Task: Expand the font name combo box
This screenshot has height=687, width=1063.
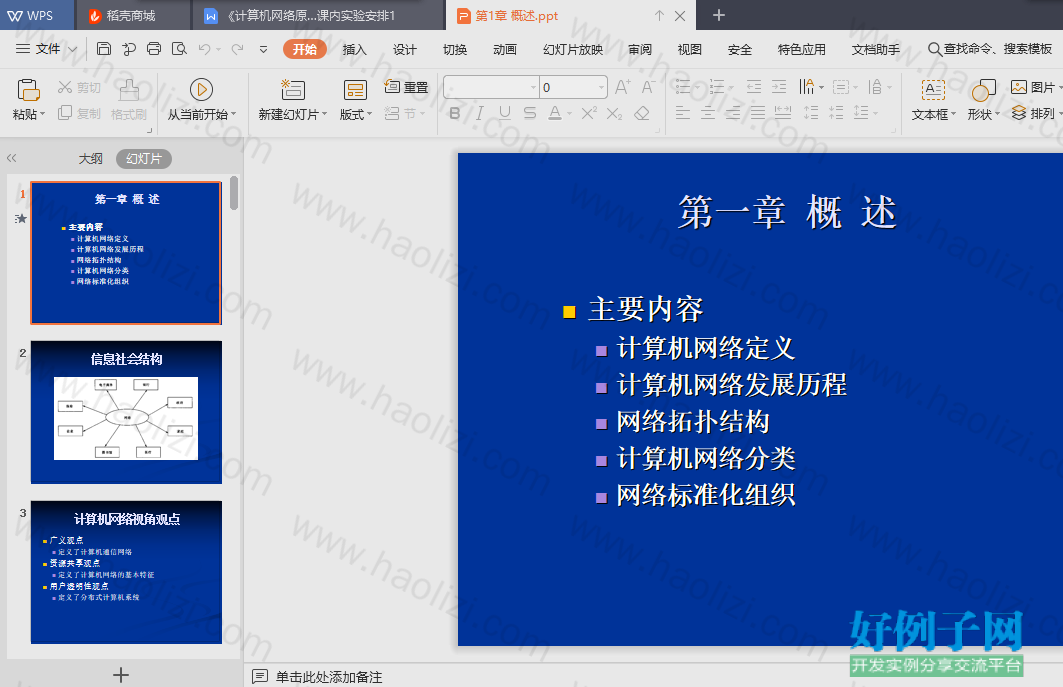Action: pos(533,87)
